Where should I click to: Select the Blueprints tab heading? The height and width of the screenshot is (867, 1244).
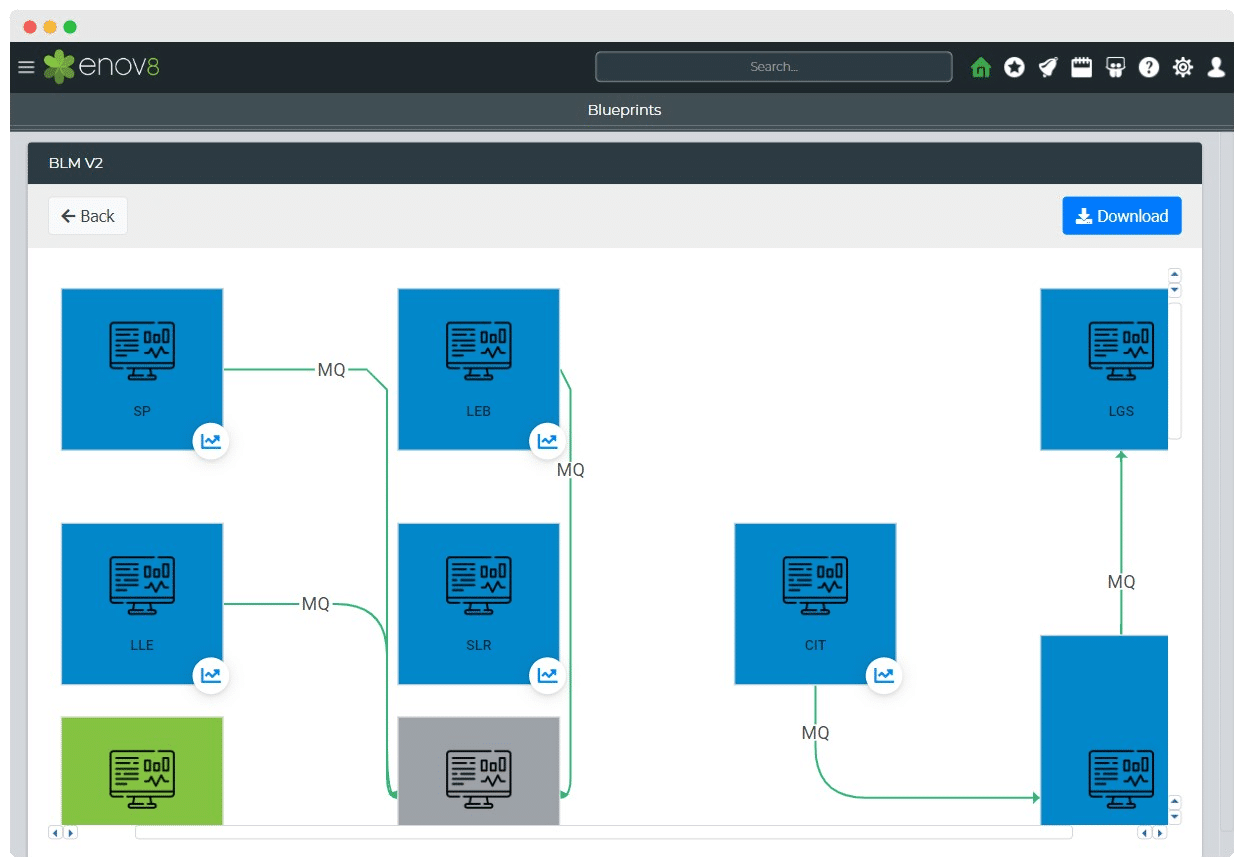[624, 110]
